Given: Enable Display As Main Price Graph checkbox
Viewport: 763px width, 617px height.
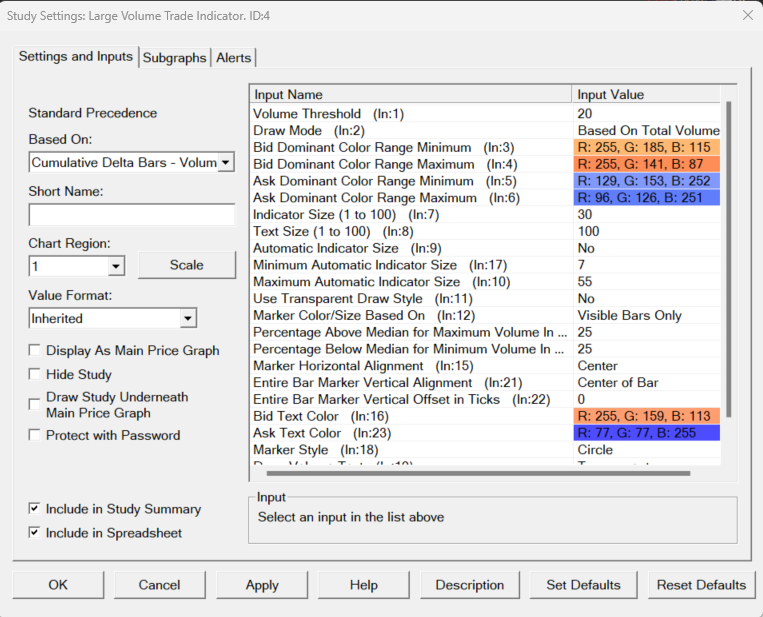Looking at the screenshot, I should tap(36, 350).
